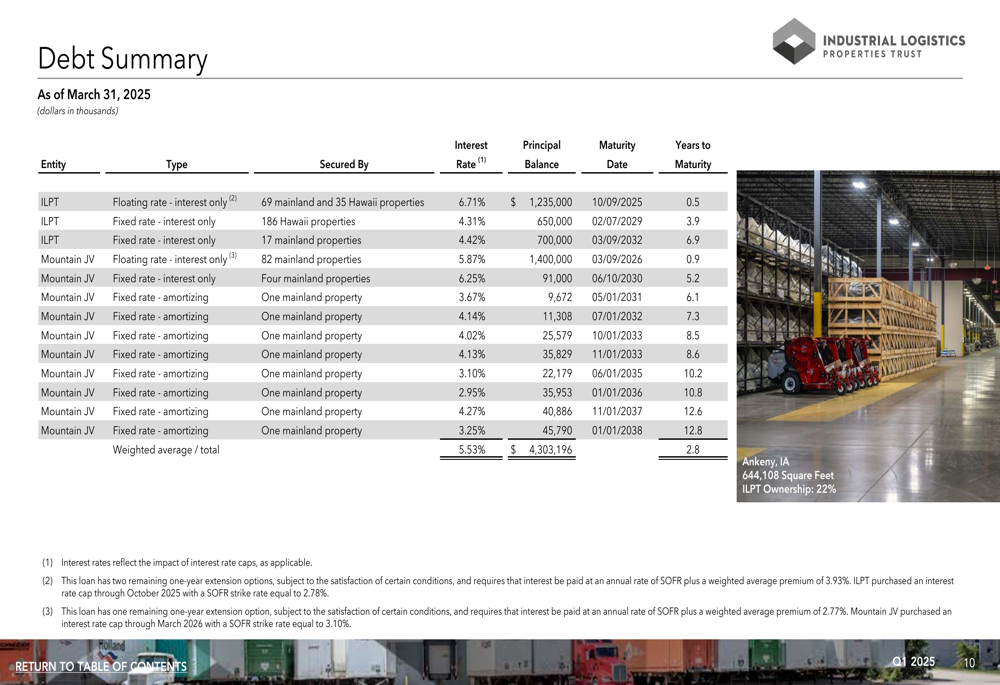
Task: Click the Entity column header
Action: (x=54, y=165)
